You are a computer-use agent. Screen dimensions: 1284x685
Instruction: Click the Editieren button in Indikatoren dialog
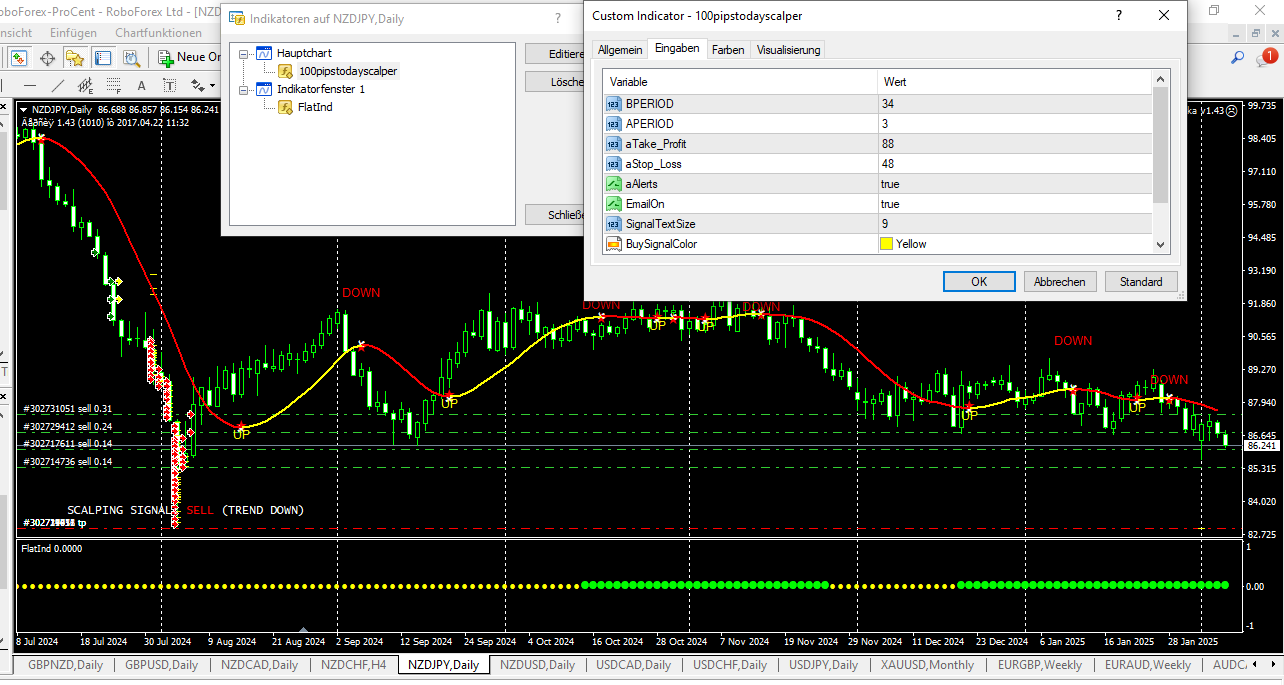(x=555, y=54)
